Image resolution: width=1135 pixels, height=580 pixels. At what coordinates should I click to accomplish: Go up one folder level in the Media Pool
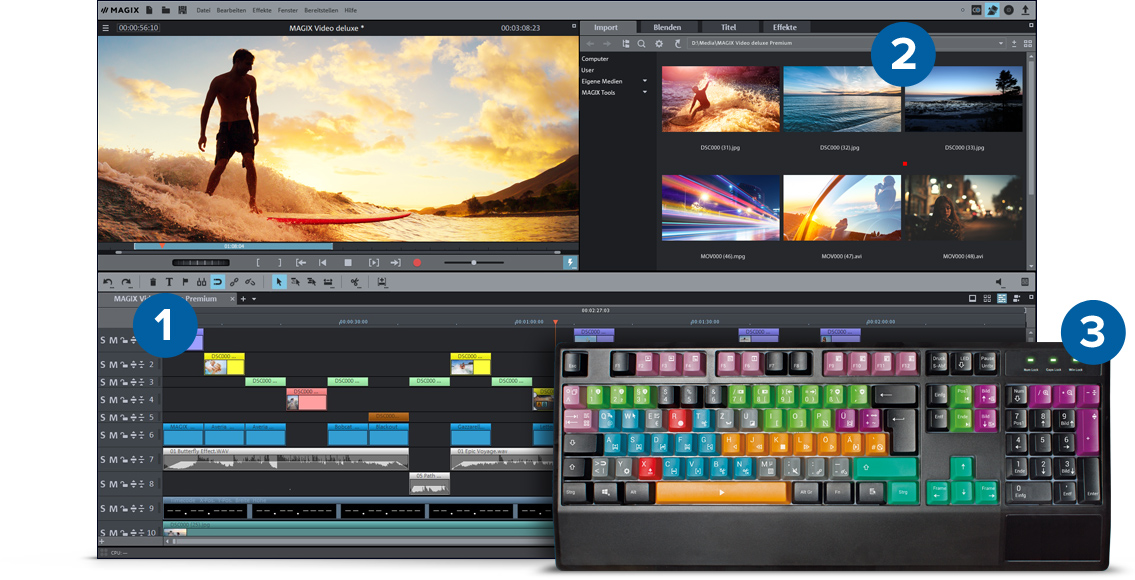click(678, 43)
